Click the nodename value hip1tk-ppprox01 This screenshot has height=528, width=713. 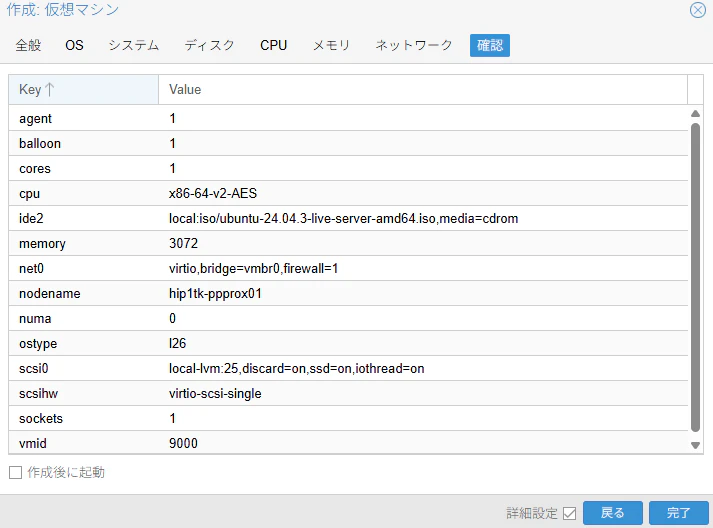[x=215, y=293]
